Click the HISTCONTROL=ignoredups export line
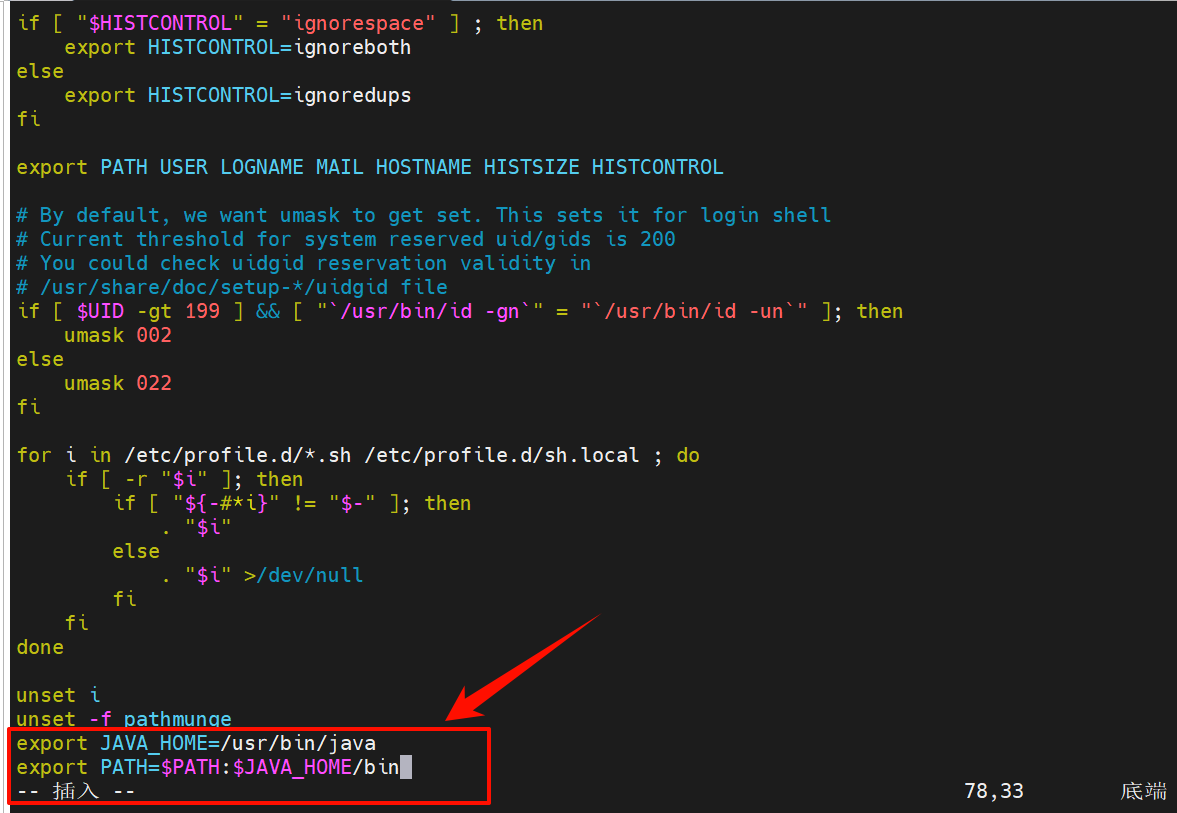 pos(235,95)
